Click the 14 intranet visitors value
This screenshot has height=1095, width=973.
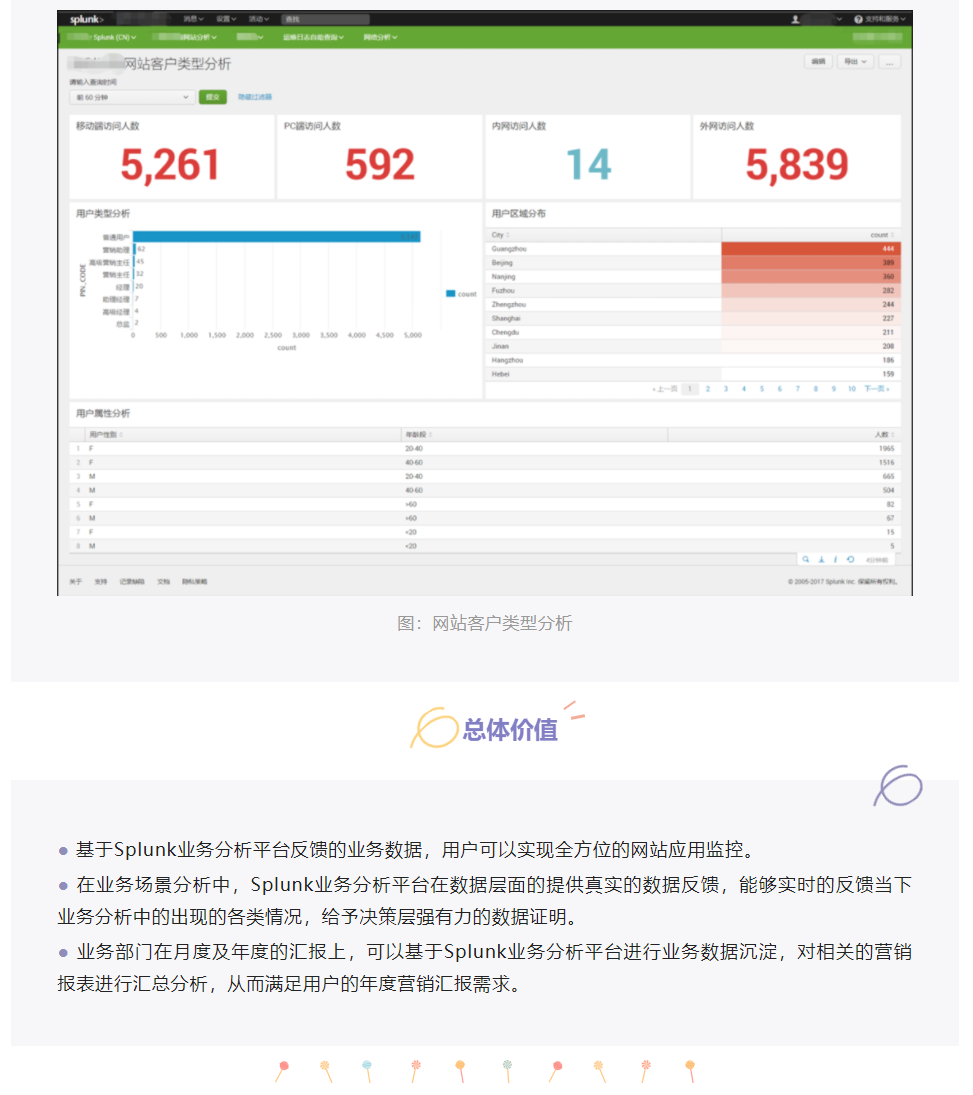point(588,165)
